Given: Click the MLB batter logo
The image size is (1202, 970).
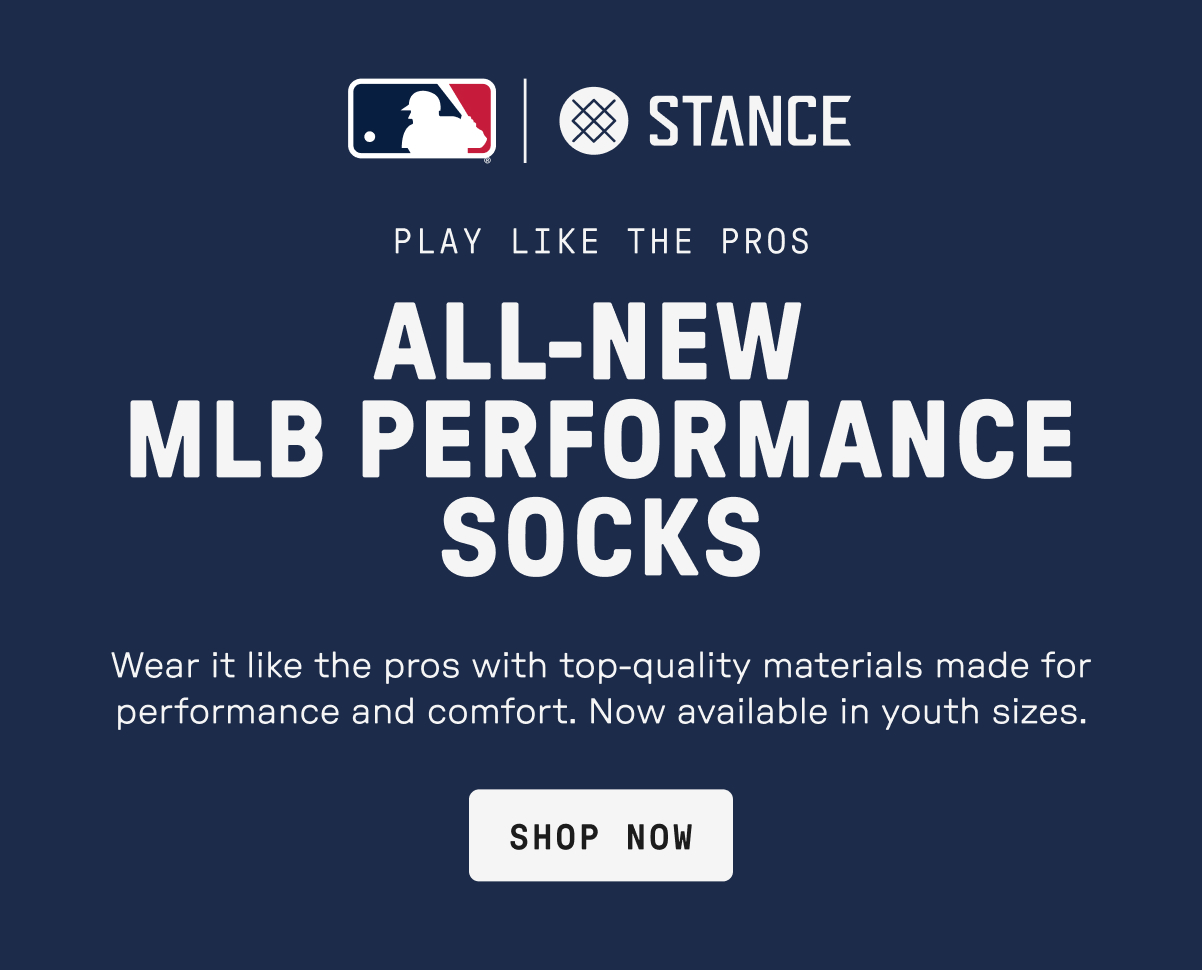Looking at the screenshot, I should point(422,118).
